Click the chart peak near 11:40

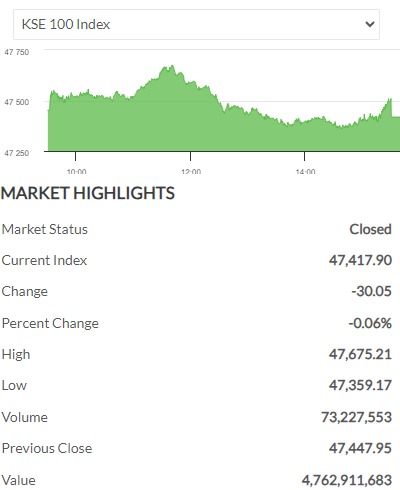pyautogui.click(x=172, y=66)
